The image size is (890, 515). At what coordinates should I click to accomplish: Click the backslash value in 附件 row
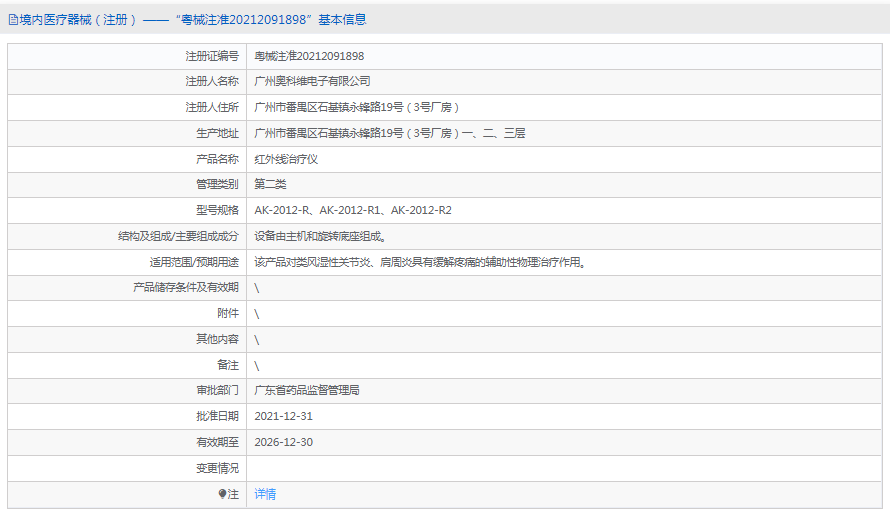click(x=257, y=313)
